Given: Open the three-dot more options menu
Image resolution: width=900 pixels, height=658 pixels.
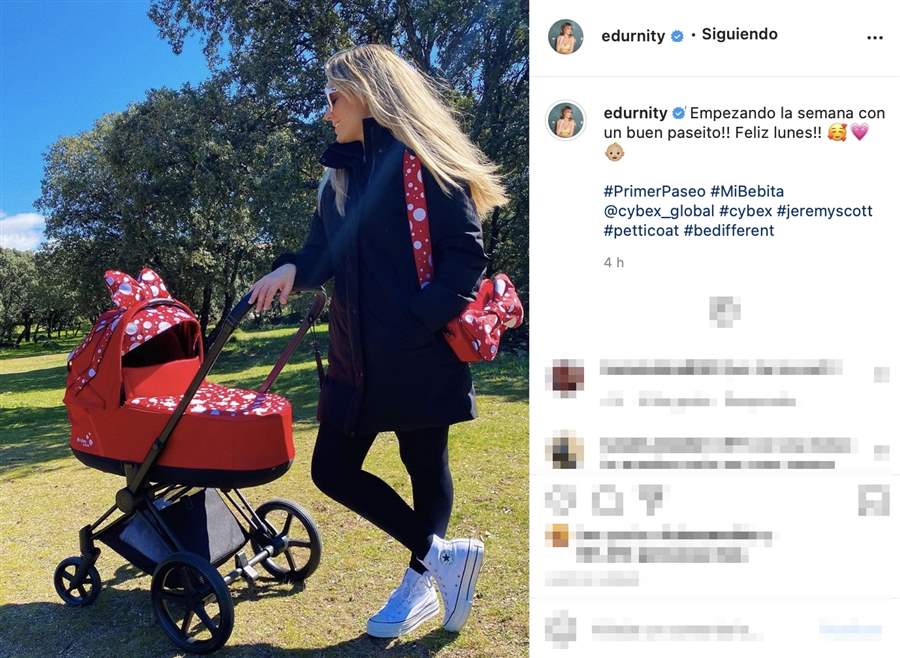Looking at the screenshot, I should click(x=874, y=38).
